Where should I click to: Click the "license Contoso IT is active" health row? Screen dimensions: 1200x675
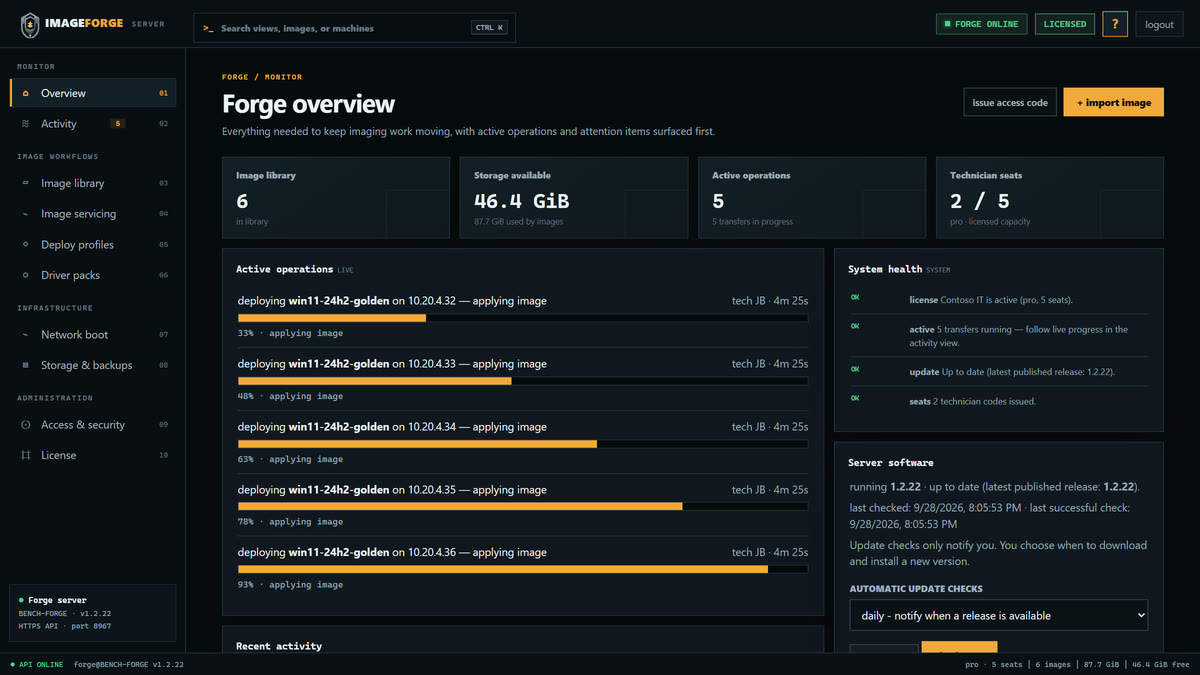(x=999, y=299)
